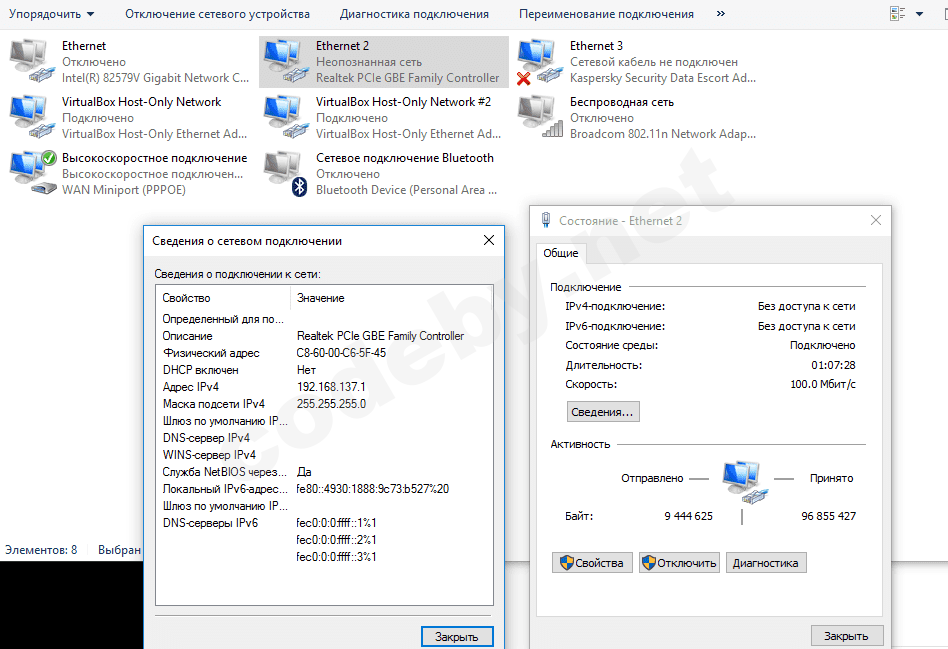Click the Состояние среды label
Viewport: 948px width, 649px height.
pyautogui.click(x=611, y=345)
